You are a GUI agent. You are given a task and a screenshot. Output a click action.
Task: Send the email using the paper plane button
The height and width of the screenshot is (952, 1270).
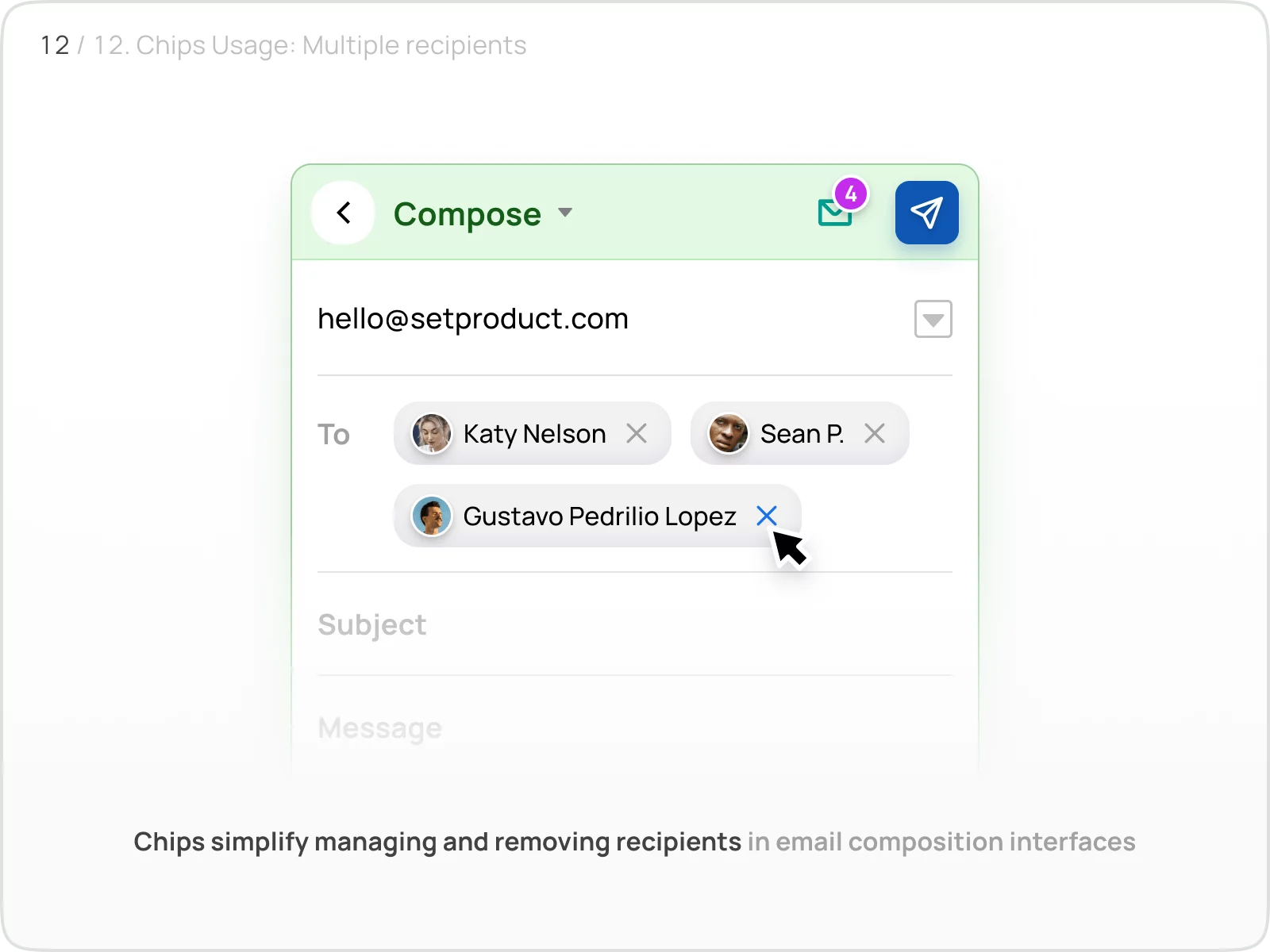coord(926,212)
